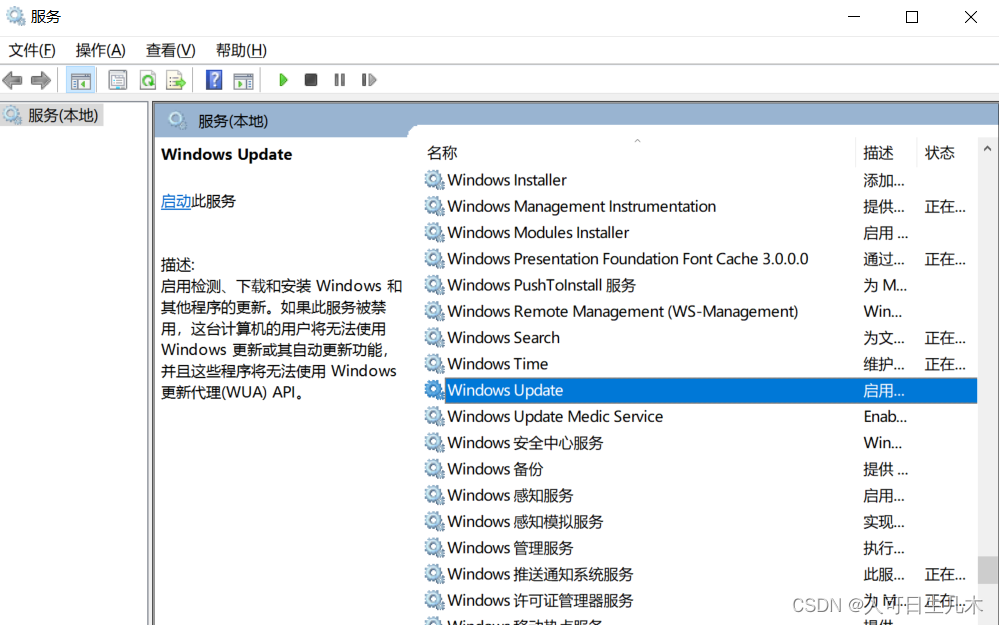This screenshot has width=999, height=625.
Task: Select the Windows Time service name
Action: [498, 364]
